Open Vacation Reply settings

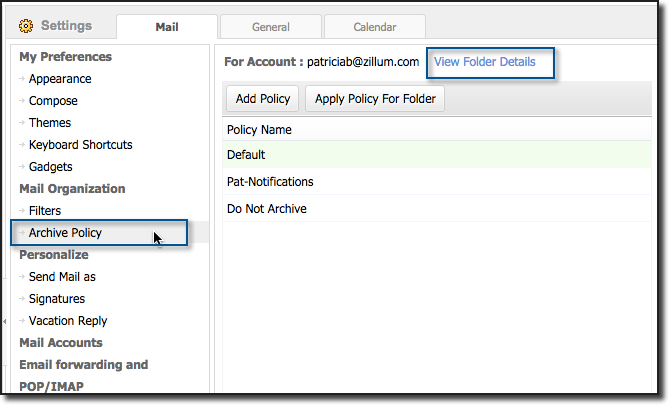point(68,321)
